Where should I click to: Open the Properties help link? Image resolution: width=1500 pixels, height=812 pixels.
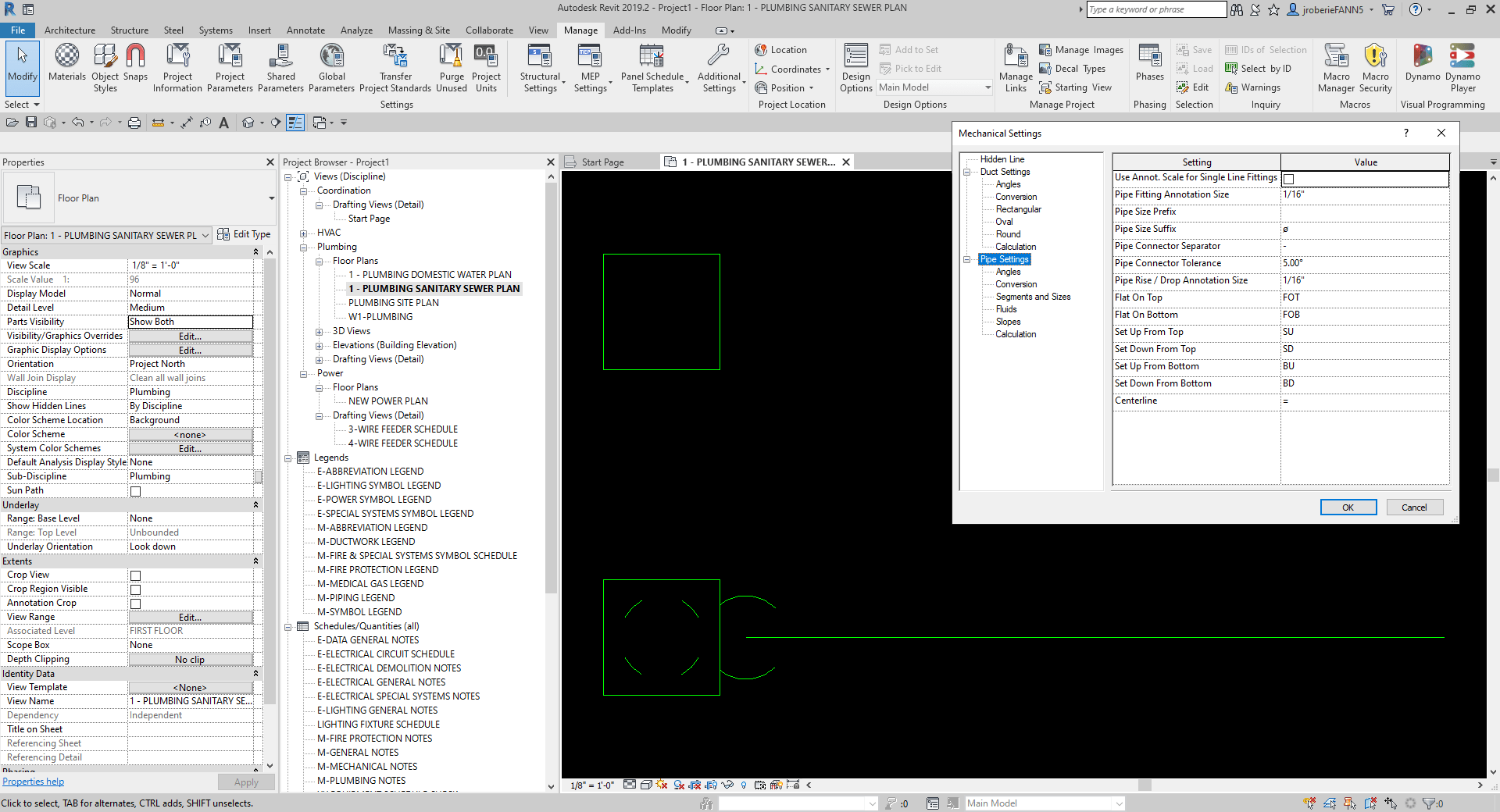[x=33, y=781]
